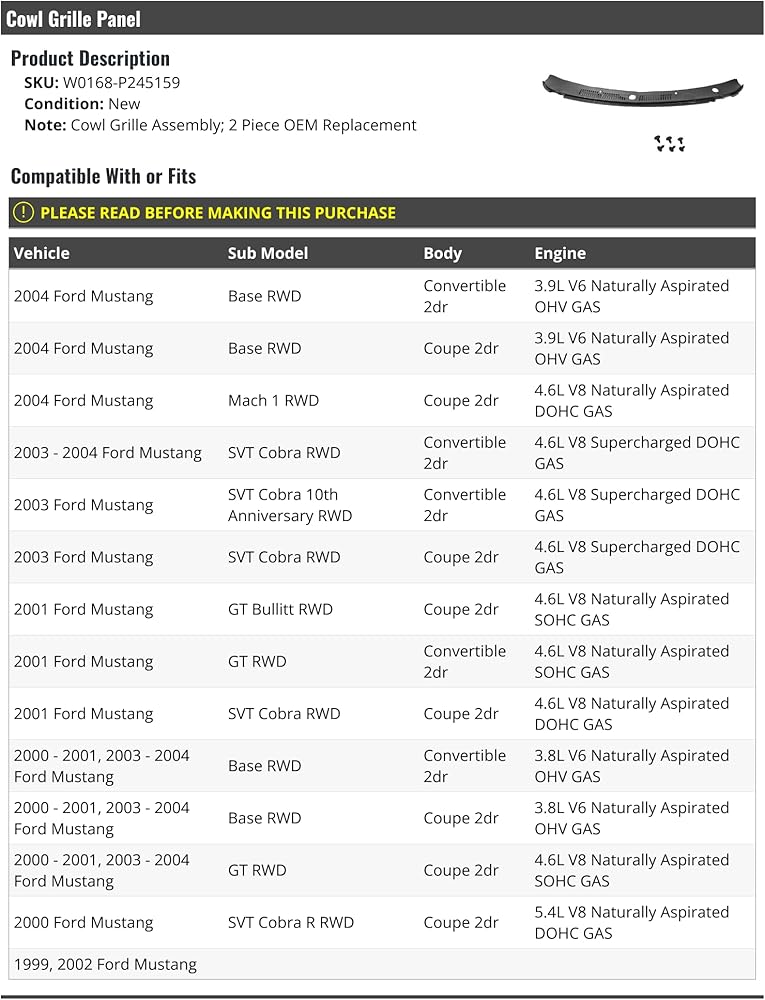Click the Sub Model column header

(268, 253)
